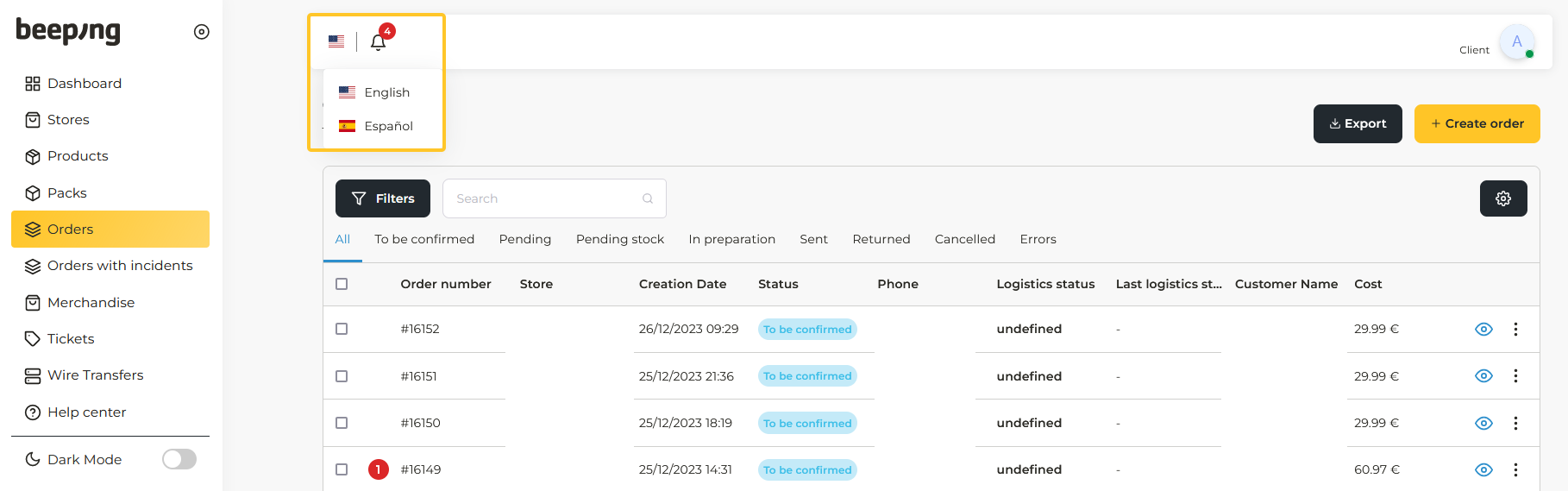Image resolution: width=1568 pixels, height=491 pixels.
Task: Open the US flag language dropdown
Action: 336,41
